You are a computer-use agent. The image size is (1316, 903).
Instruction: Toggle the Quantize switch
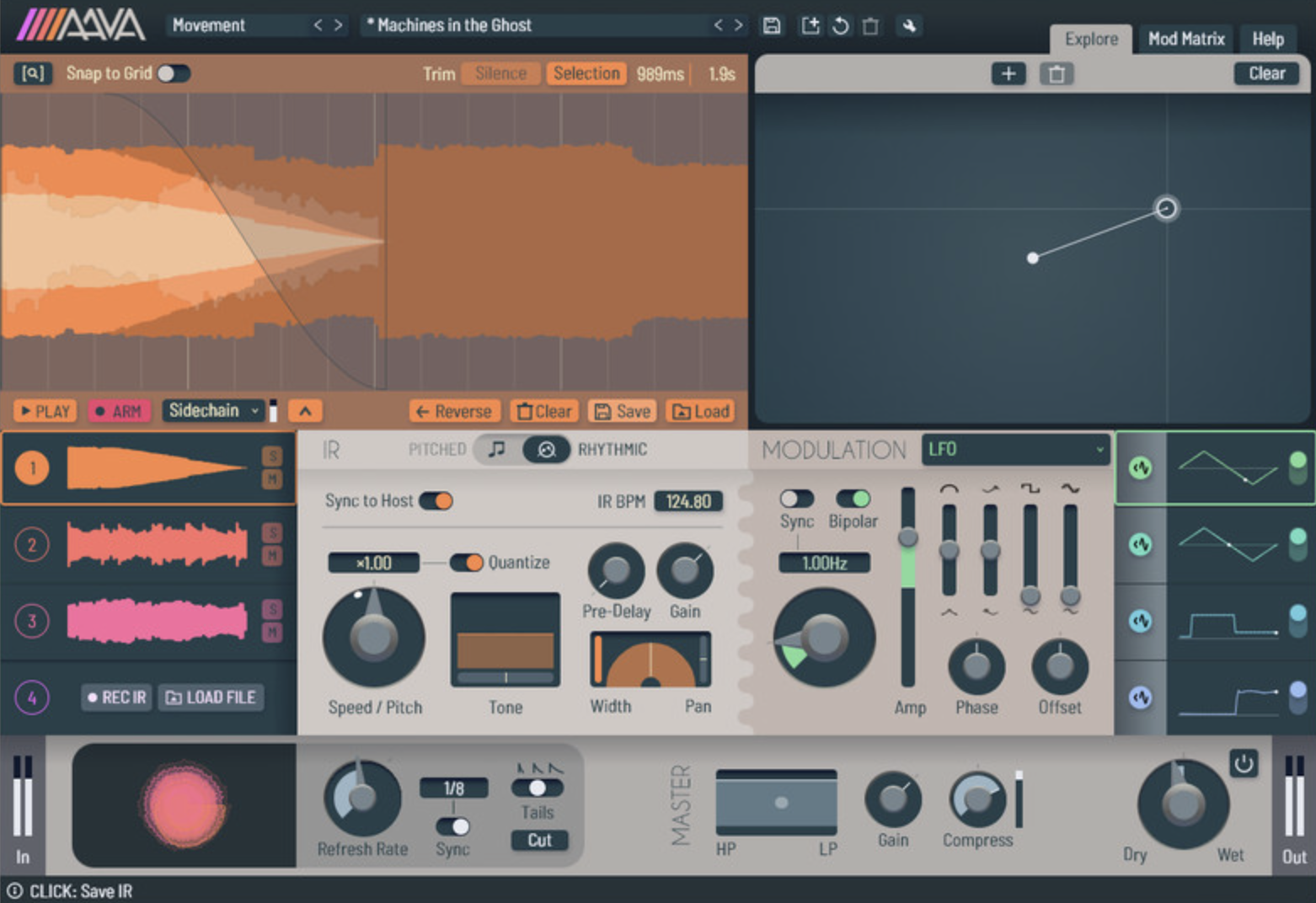coord(466,562)
